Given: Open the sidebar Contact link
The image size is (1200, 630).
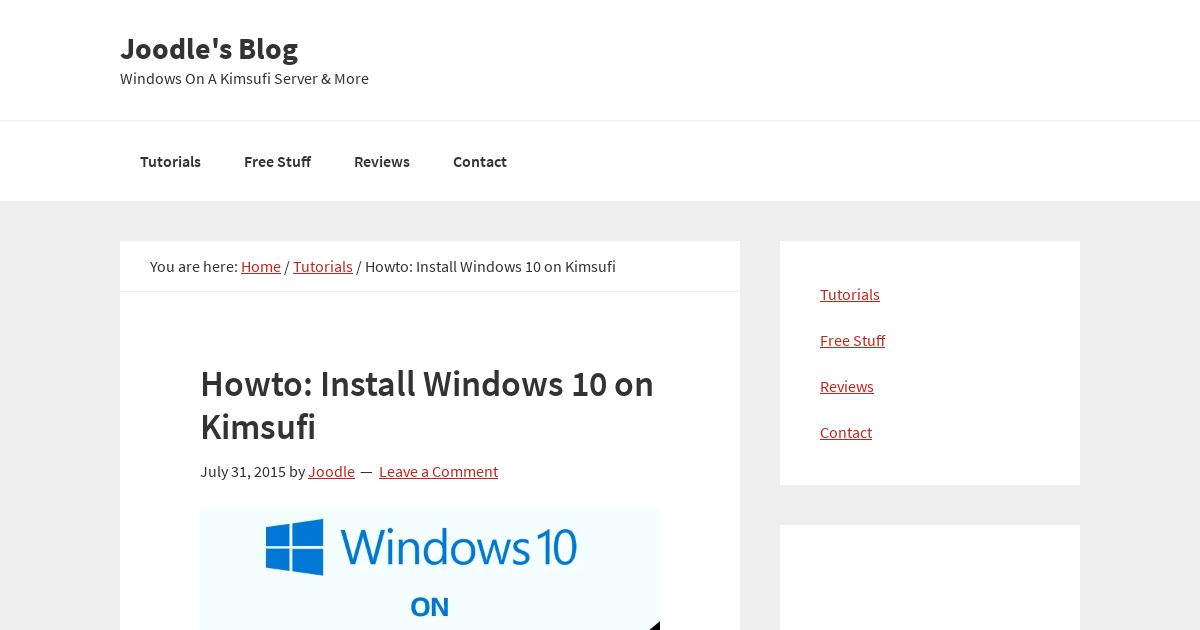Looking at the screenshot, I should point(846,432).
